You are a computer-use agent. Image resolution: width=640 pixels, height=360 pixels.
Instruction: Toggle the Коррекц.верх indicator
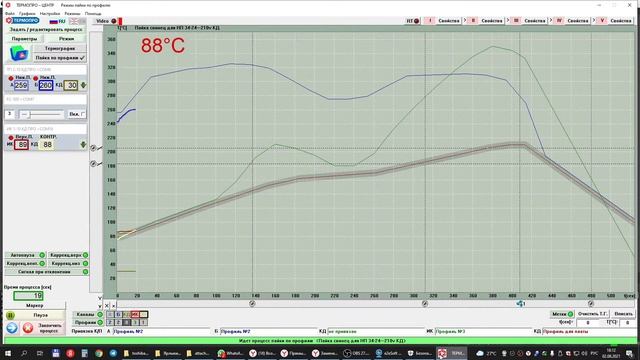[x=85, y=255]
